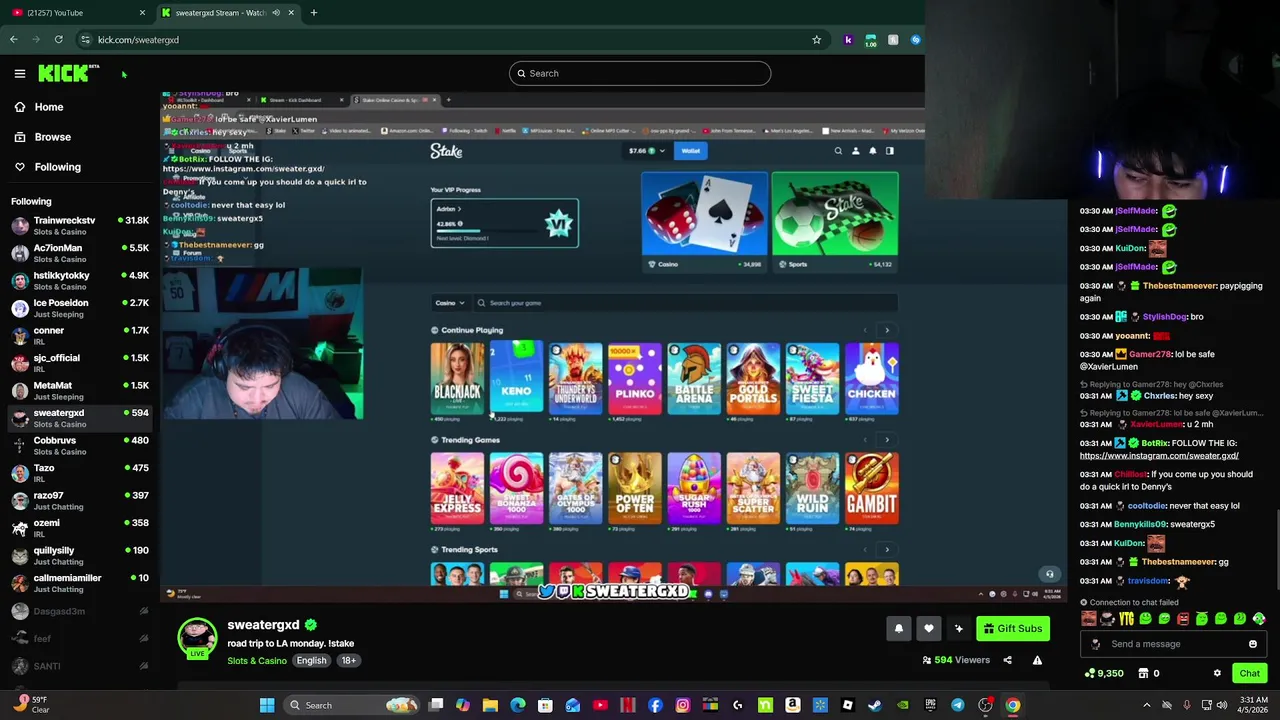Go back in browser history
The height and width of the screenshot is (720, 1280).
click(x=13, y=40)
